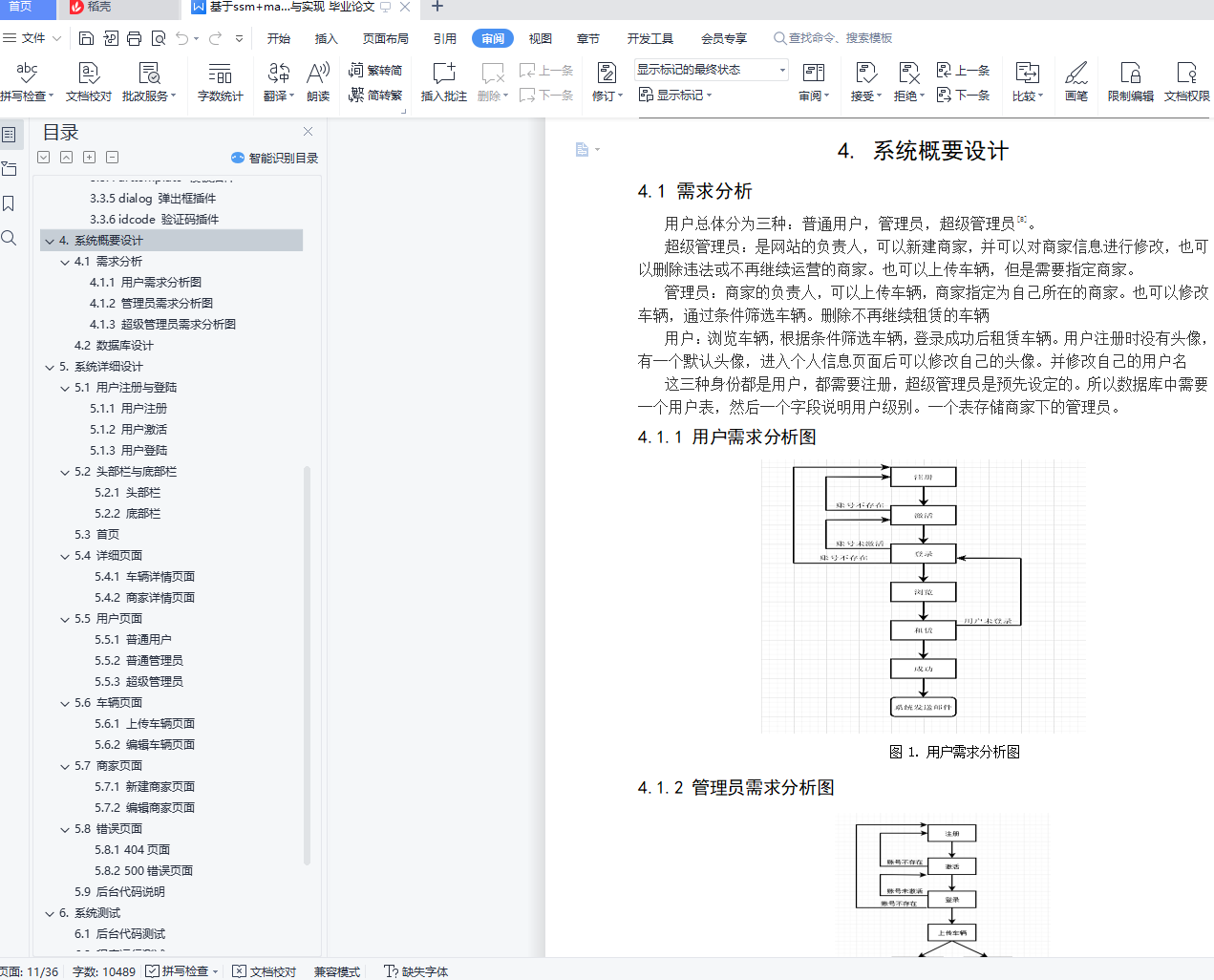Click the status bar 拼写检查 toggle
1214x980 pixels.
(182, 971)
